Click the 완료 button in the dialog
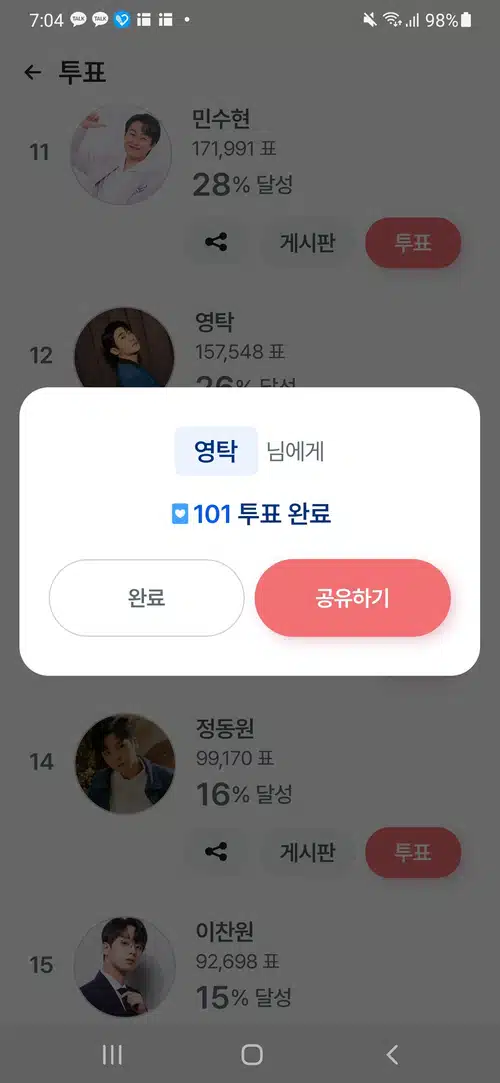Image resolution: width=500 pixels, height=1083 pixels. click(x=146, y=597)
